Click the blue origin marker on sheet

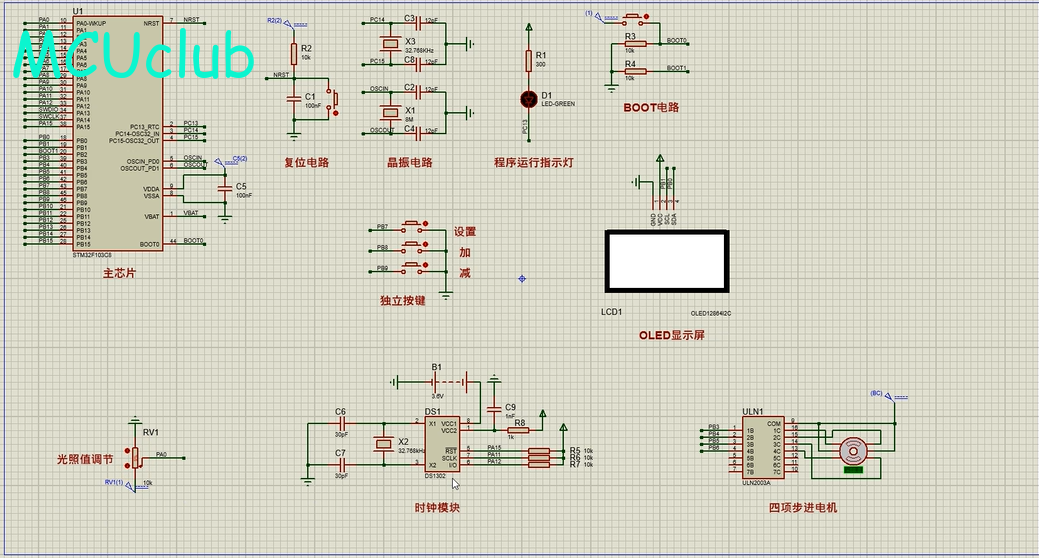pyautogui.click(x=522, y=279)
